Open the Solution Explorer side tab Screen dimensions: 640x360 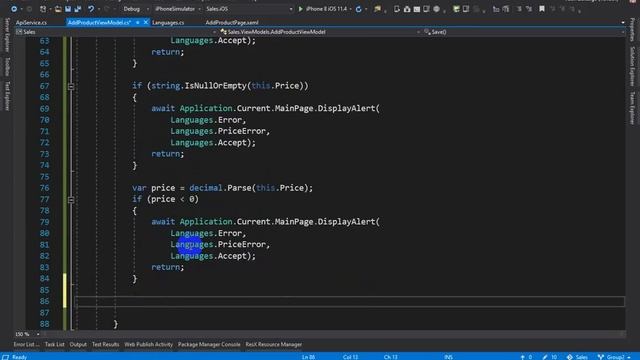click(x=632, y=66)
